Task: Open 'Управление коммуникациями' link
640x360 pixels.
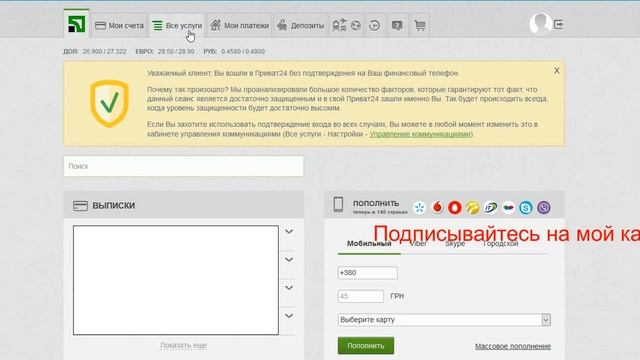Action: tap(420, 134)
